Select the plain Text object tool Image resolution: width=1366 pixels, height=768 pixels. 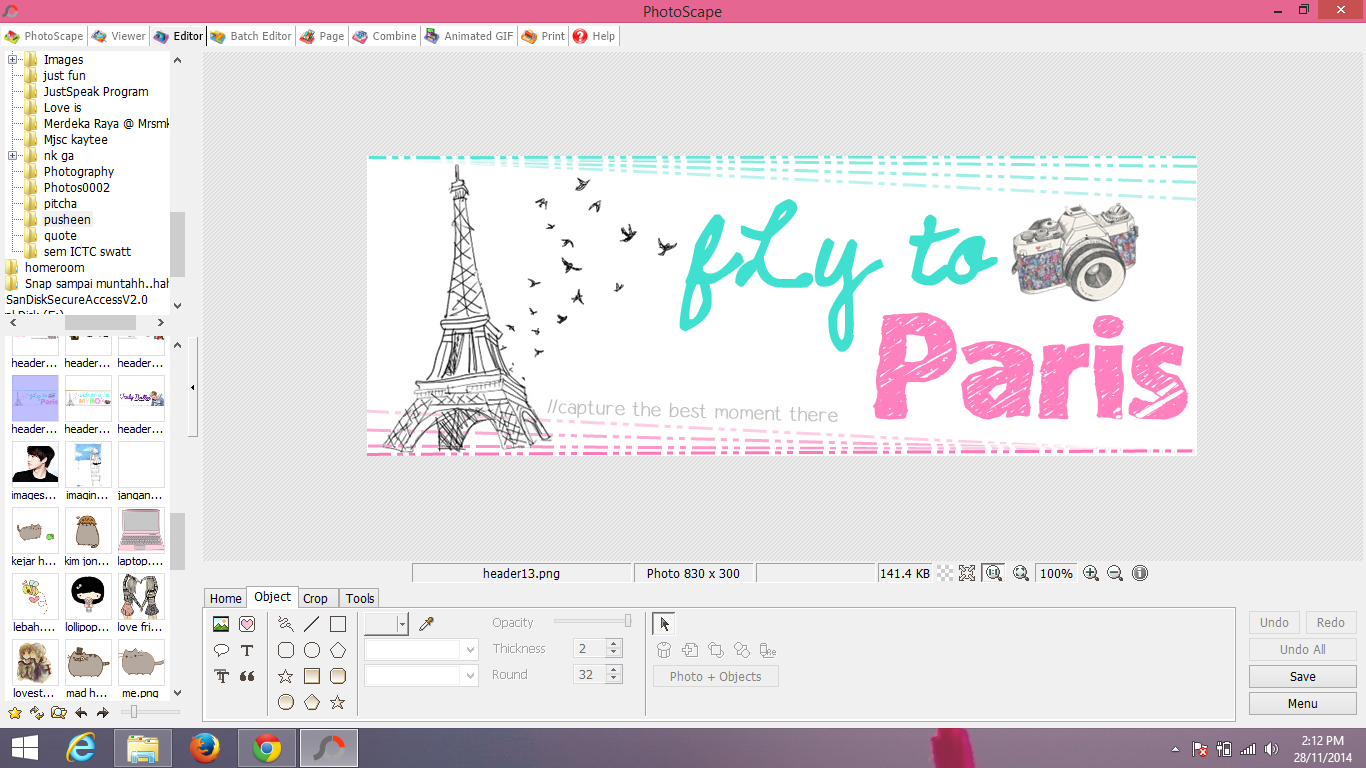[x=247, y=650]
